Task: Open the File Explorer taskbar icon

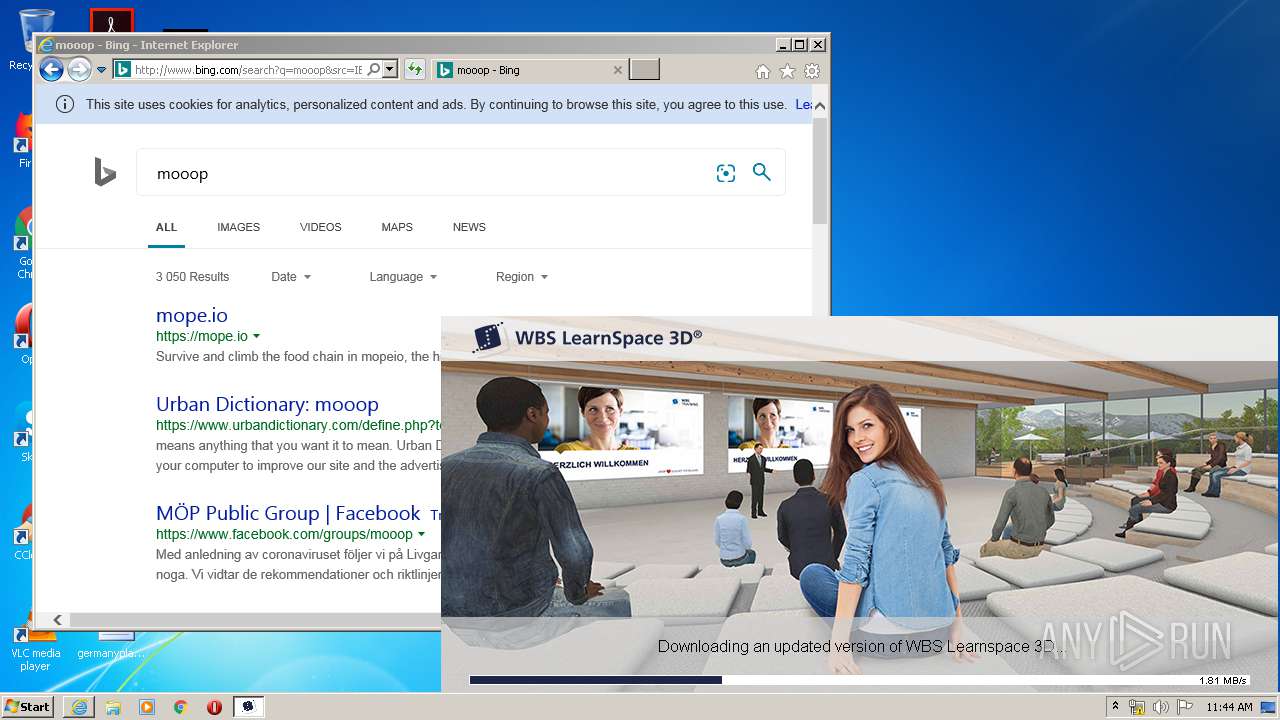Action: pos(113,707)
